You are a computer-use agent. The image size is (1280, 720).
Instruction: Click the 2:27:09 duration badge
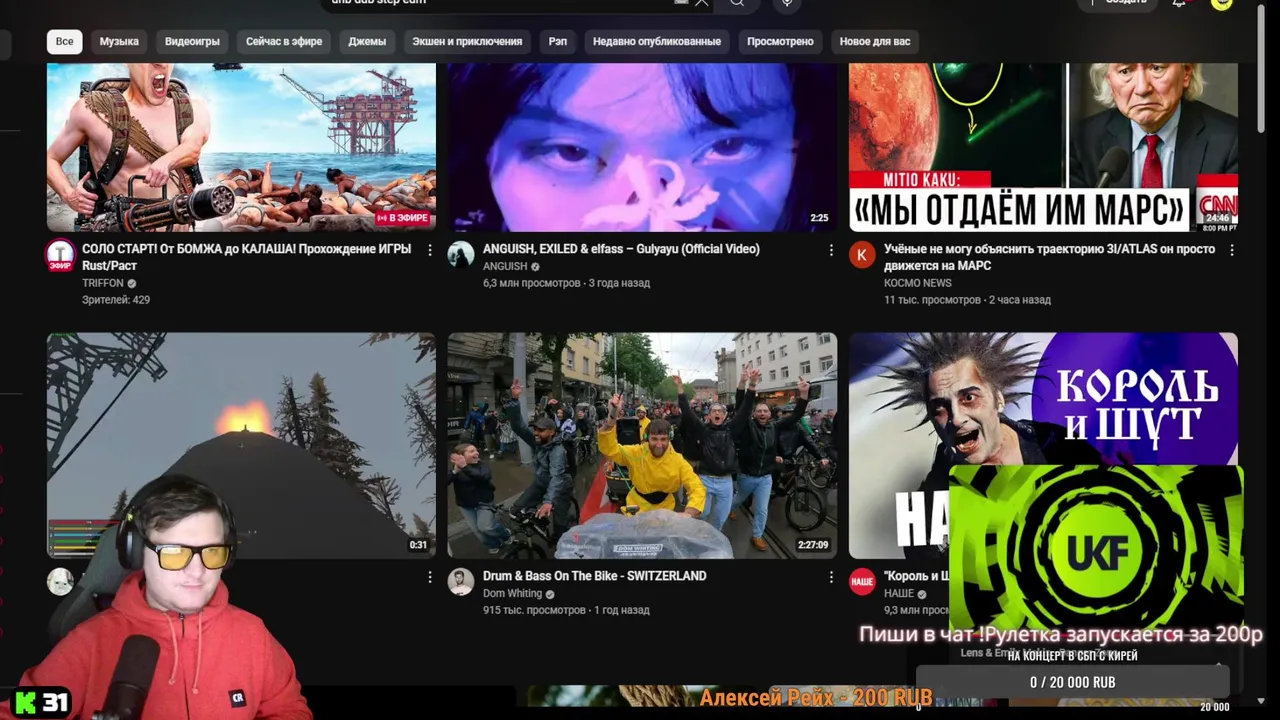(x=813, y=545)
